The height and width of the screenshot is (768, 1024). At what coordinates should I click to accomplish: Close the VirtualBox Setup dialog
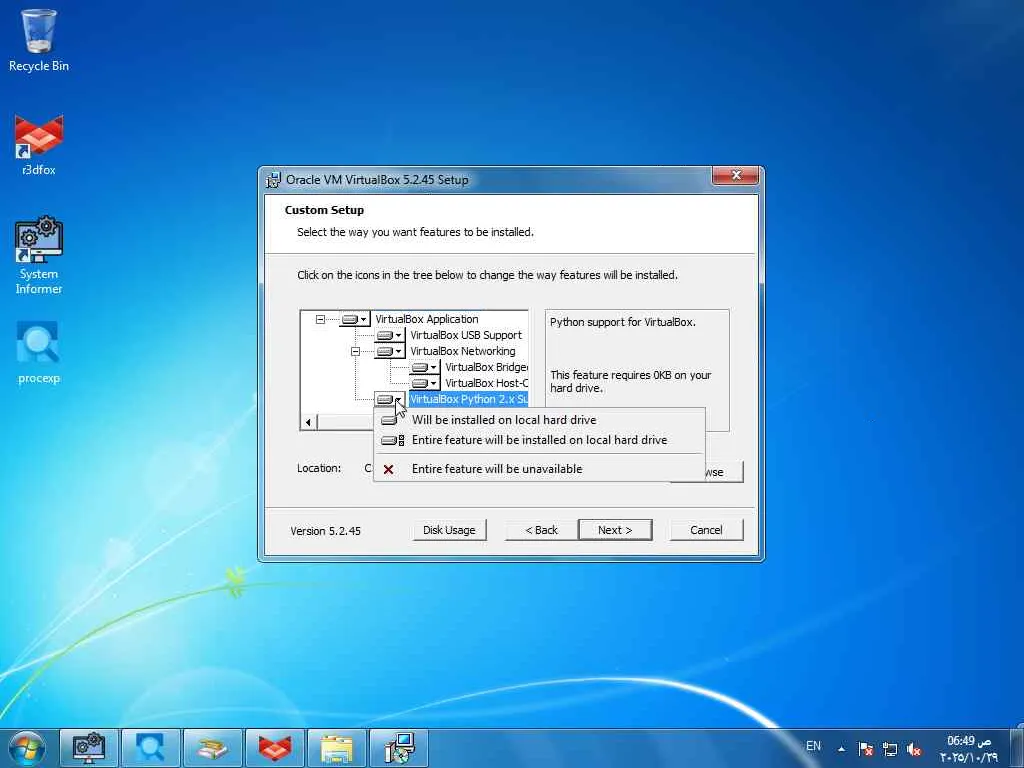point(735,175)
